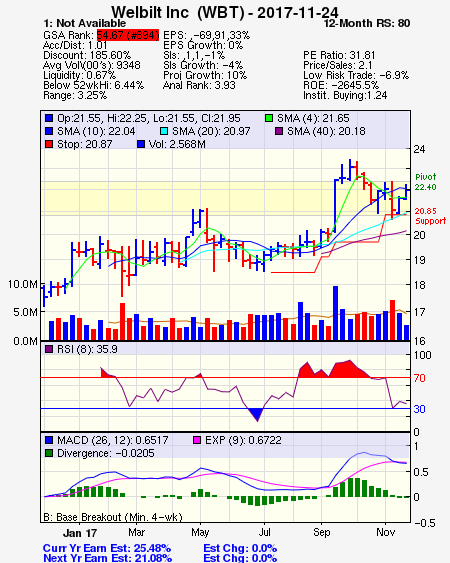Click the 1: Not Available text
Image resolution: width=450 pixels, height=563 pixels.
tap(85, 24)
